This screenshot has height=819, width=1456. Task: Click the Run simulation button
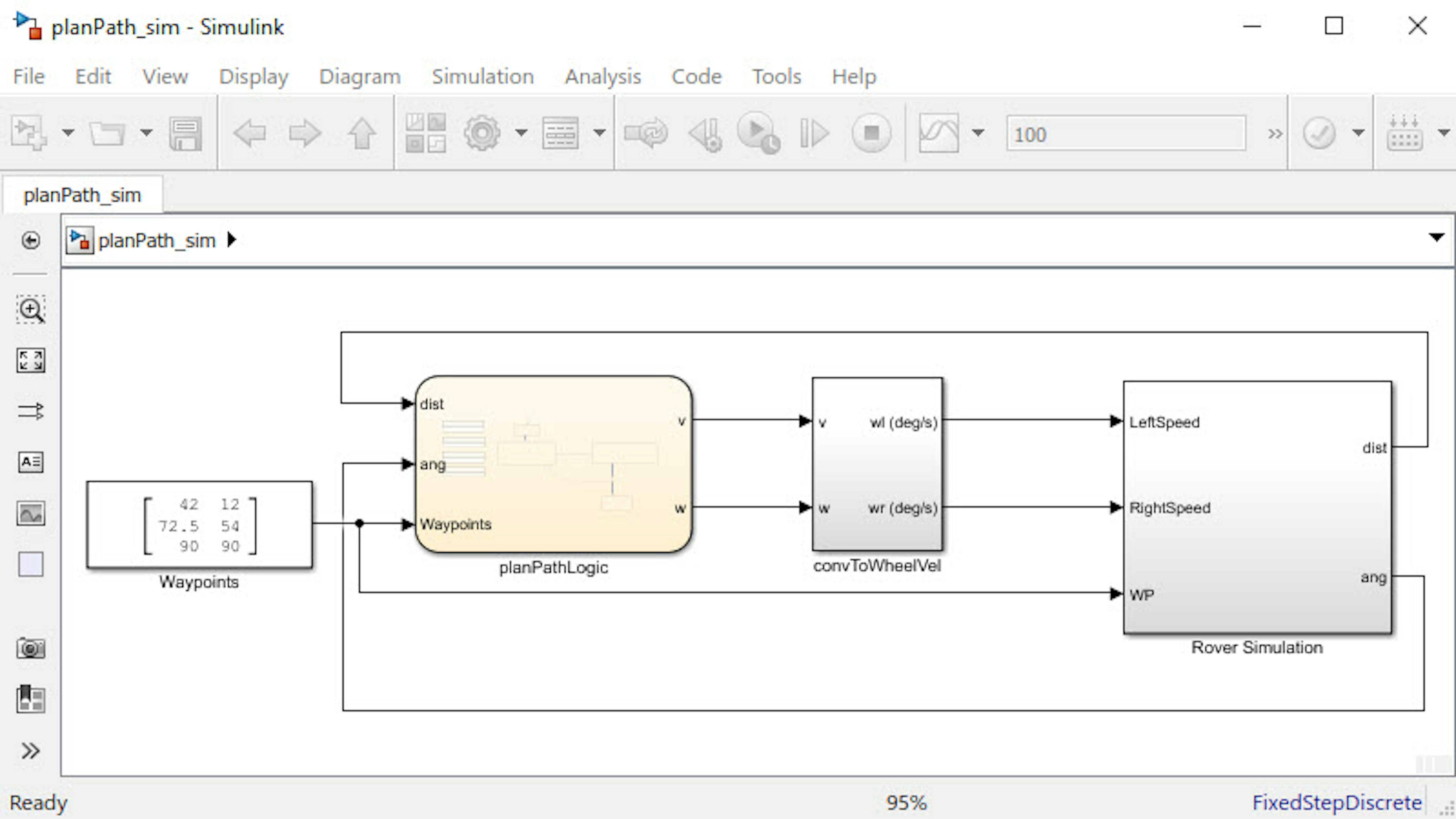tap(759, 133)
